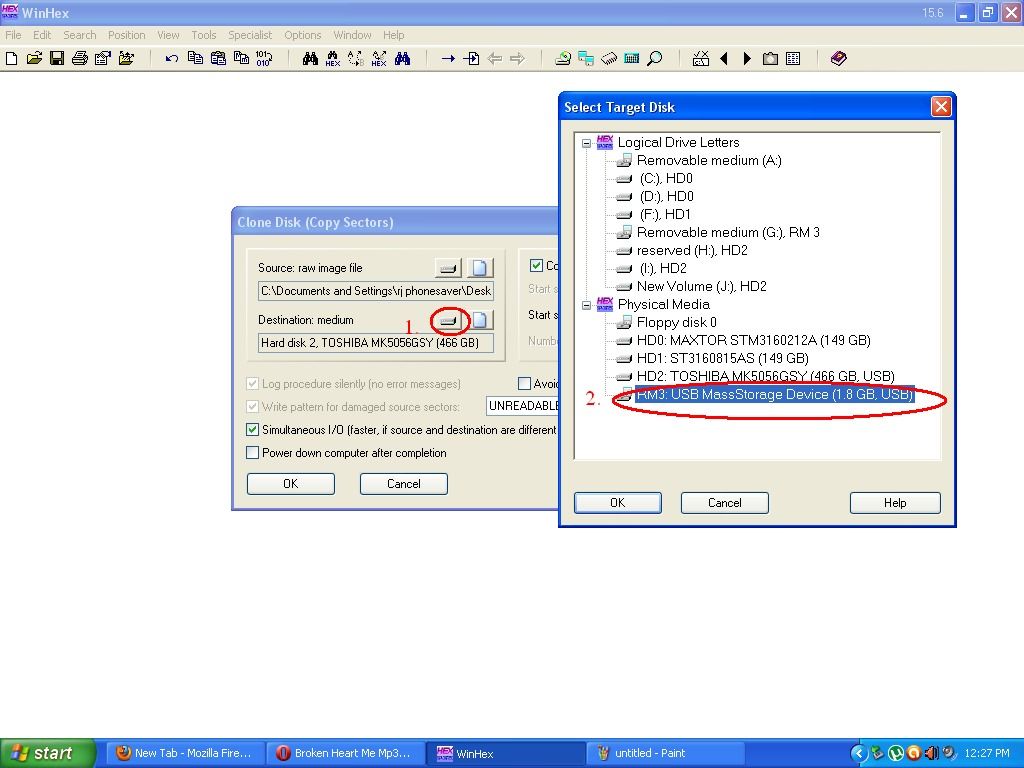Viewport: 1024px width, 768px height.
Task: Click the Source file selection button
Action: [480, 268]
